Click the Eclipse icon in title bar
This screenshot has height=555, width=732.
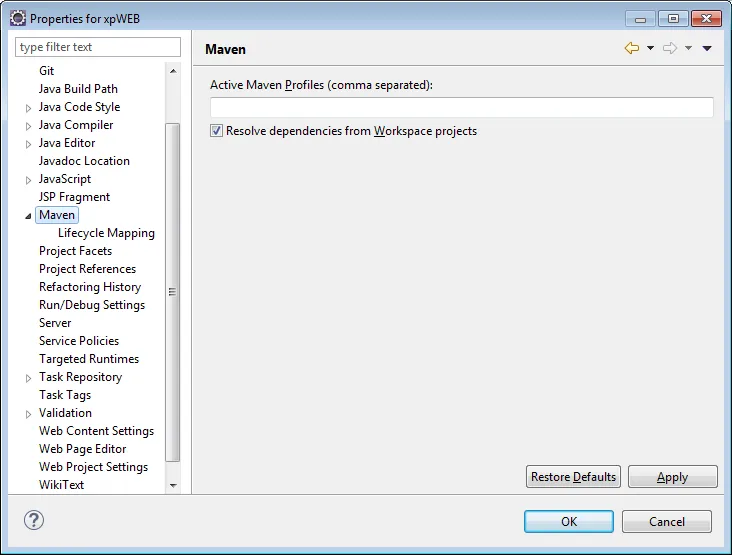coord(18,18)
